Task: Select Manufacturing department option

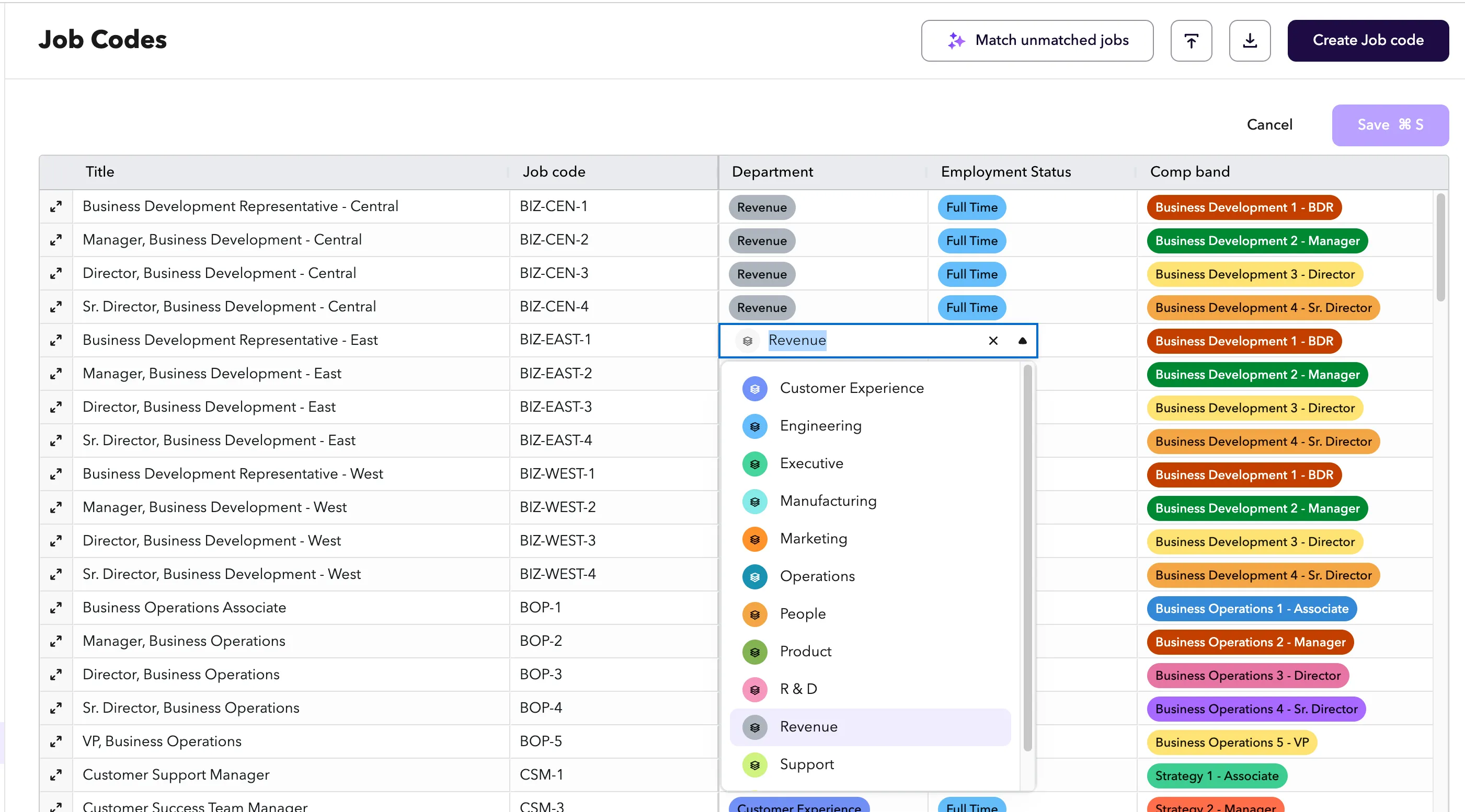Action: (870, 501)
